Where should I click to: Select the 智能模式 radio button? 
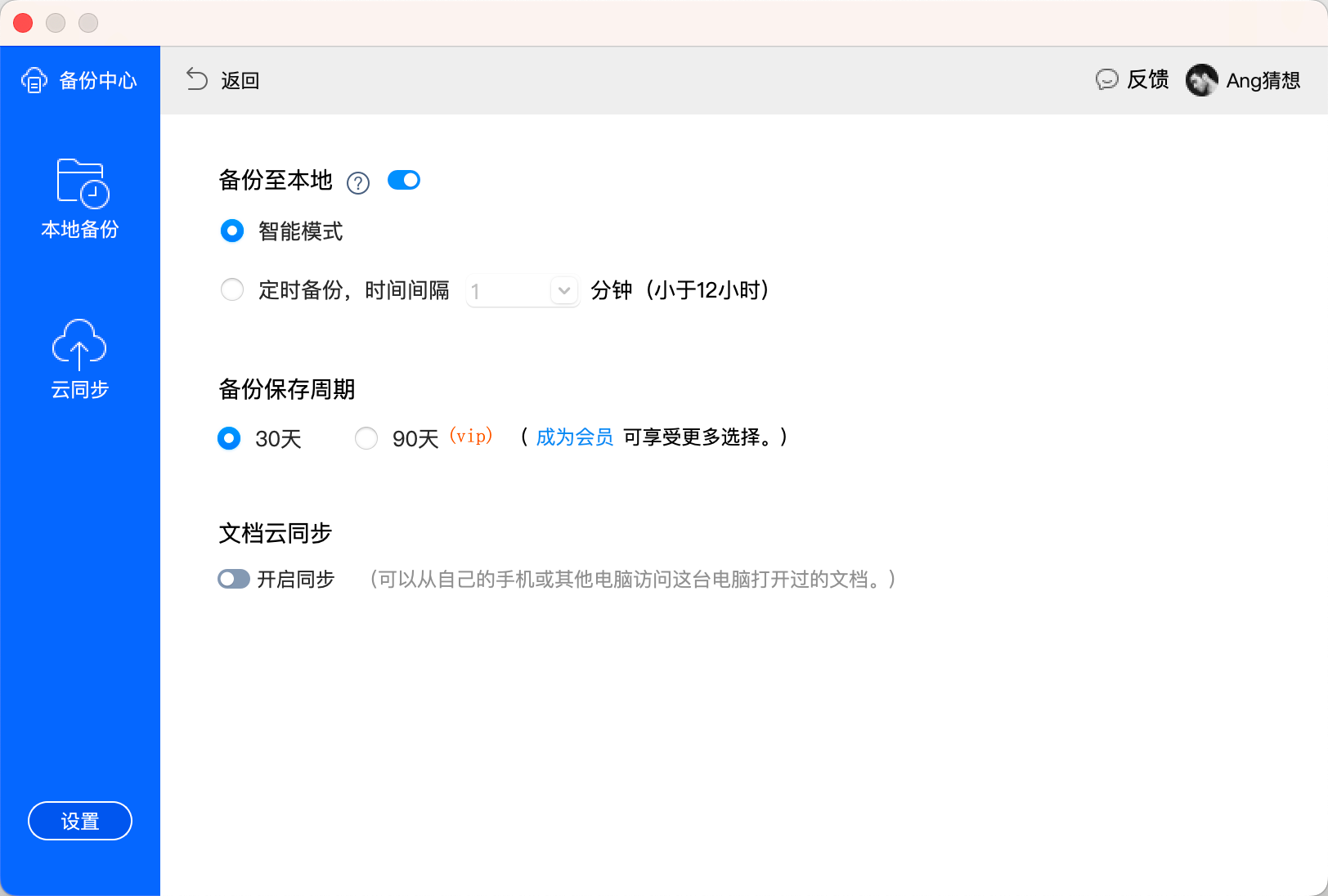pos(232,231)
